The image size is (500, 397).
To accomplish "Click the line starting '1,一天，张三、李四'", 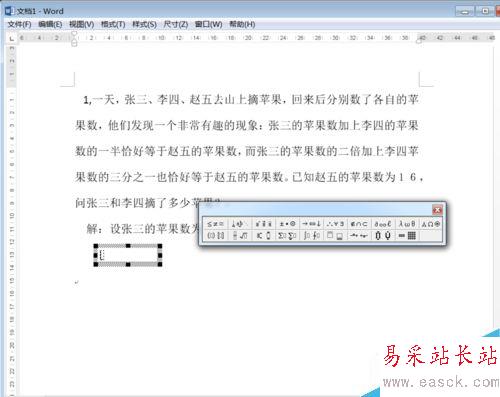I will point(251,99).
